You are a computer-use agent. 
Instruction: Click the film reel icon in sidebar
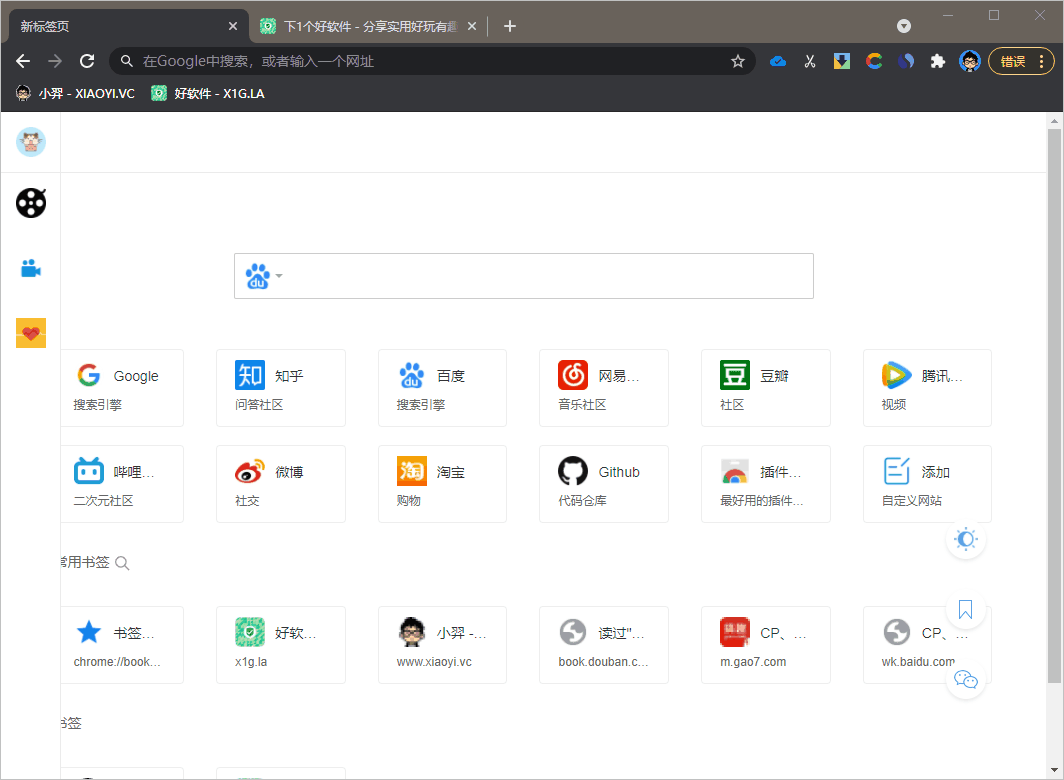(31, 203)
